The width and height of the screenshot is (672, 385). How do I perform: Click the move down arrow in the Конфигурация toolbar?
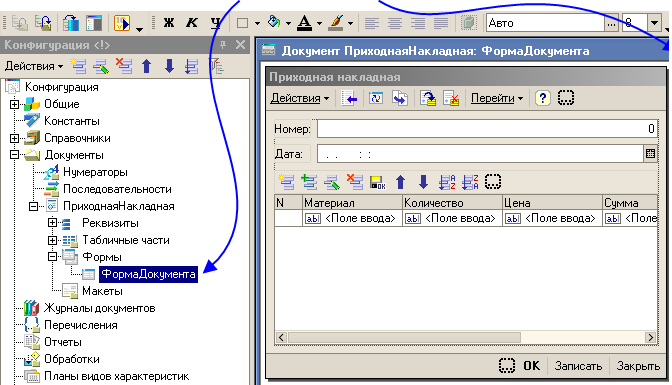coord(169,66)
